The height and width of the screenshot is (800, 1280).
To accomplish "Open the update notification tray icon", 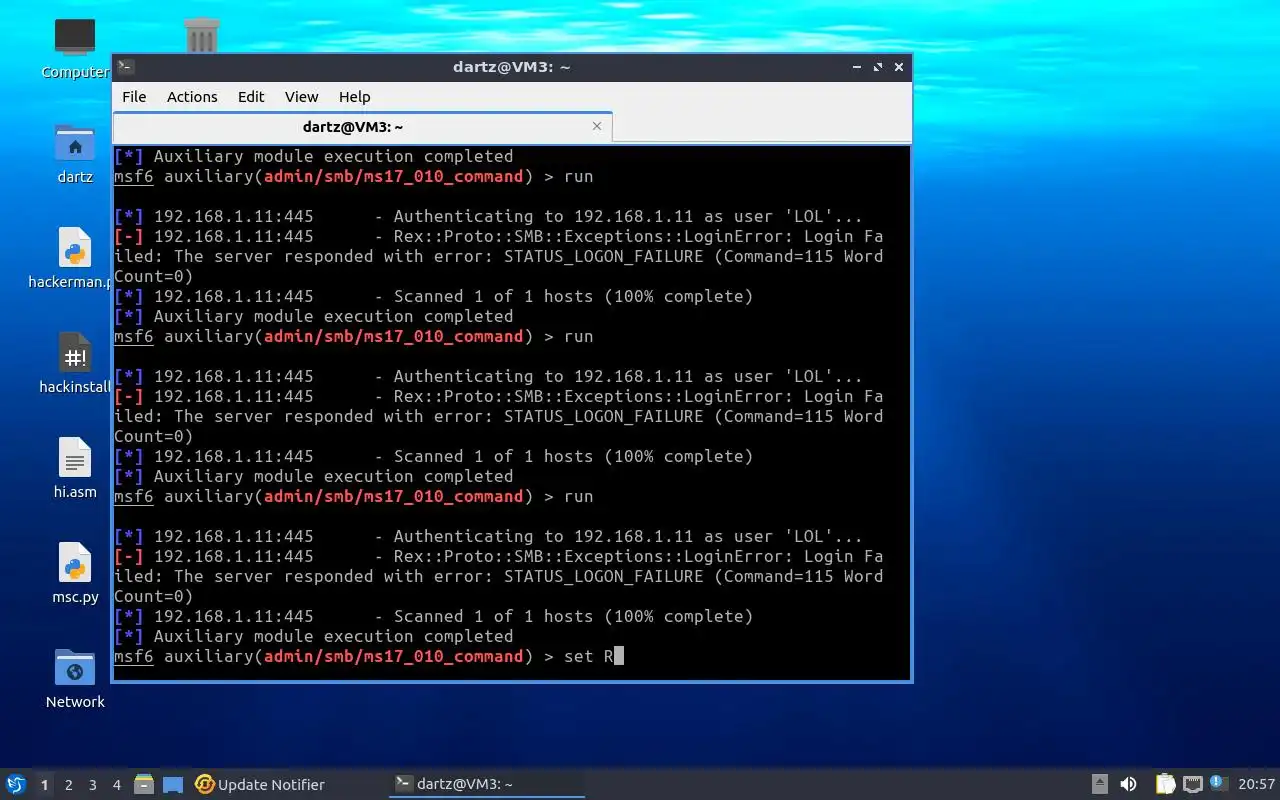I will tap(1217, 783).
